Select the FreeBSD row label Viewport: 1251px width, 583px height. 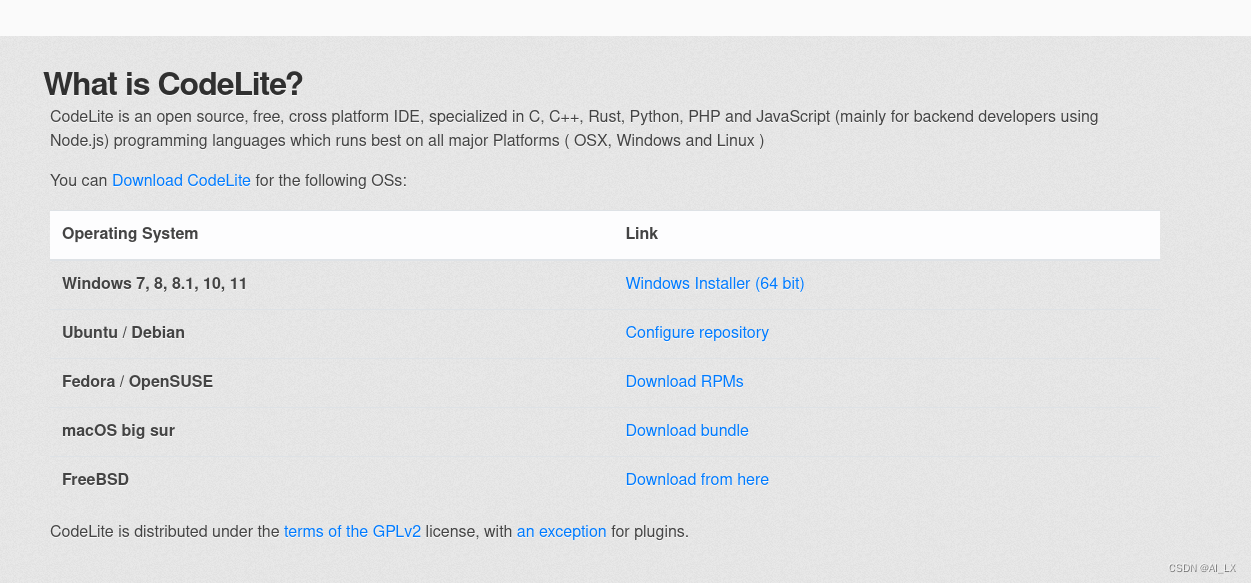click(x=95, y=480)
